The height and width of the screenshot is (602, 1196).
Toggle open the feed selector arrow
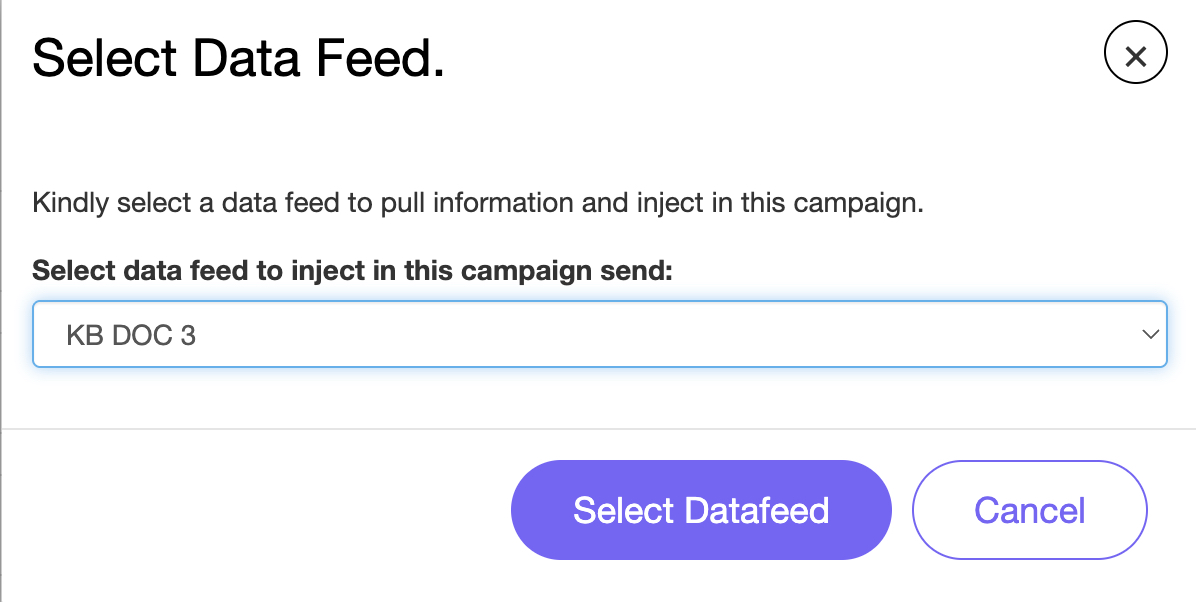pyautogui.click(x=1150, y=334)
